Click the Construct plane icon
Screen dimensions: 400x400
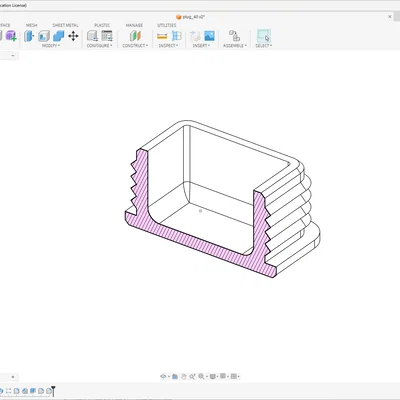click(135, 36)
